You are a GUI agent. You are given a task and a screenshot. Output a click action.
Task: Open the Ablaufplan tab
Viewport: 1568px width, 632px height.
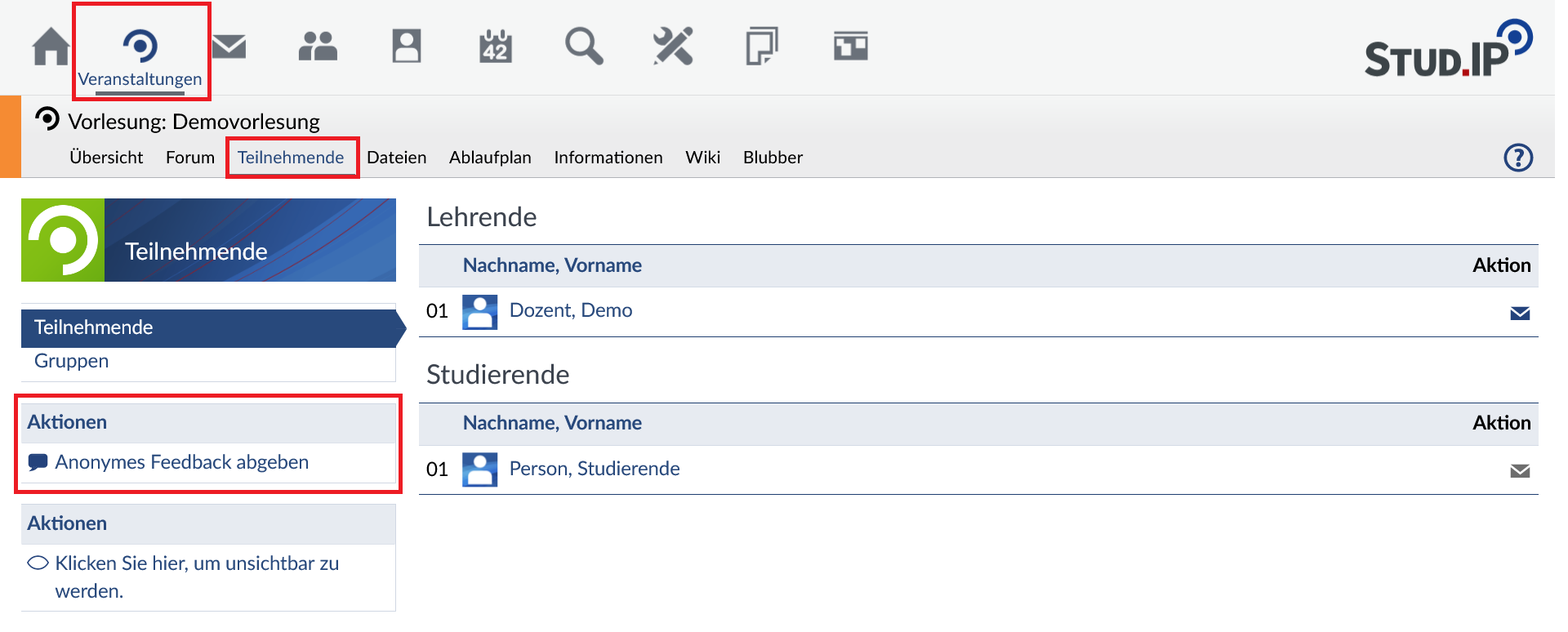(x=490, y=158)
